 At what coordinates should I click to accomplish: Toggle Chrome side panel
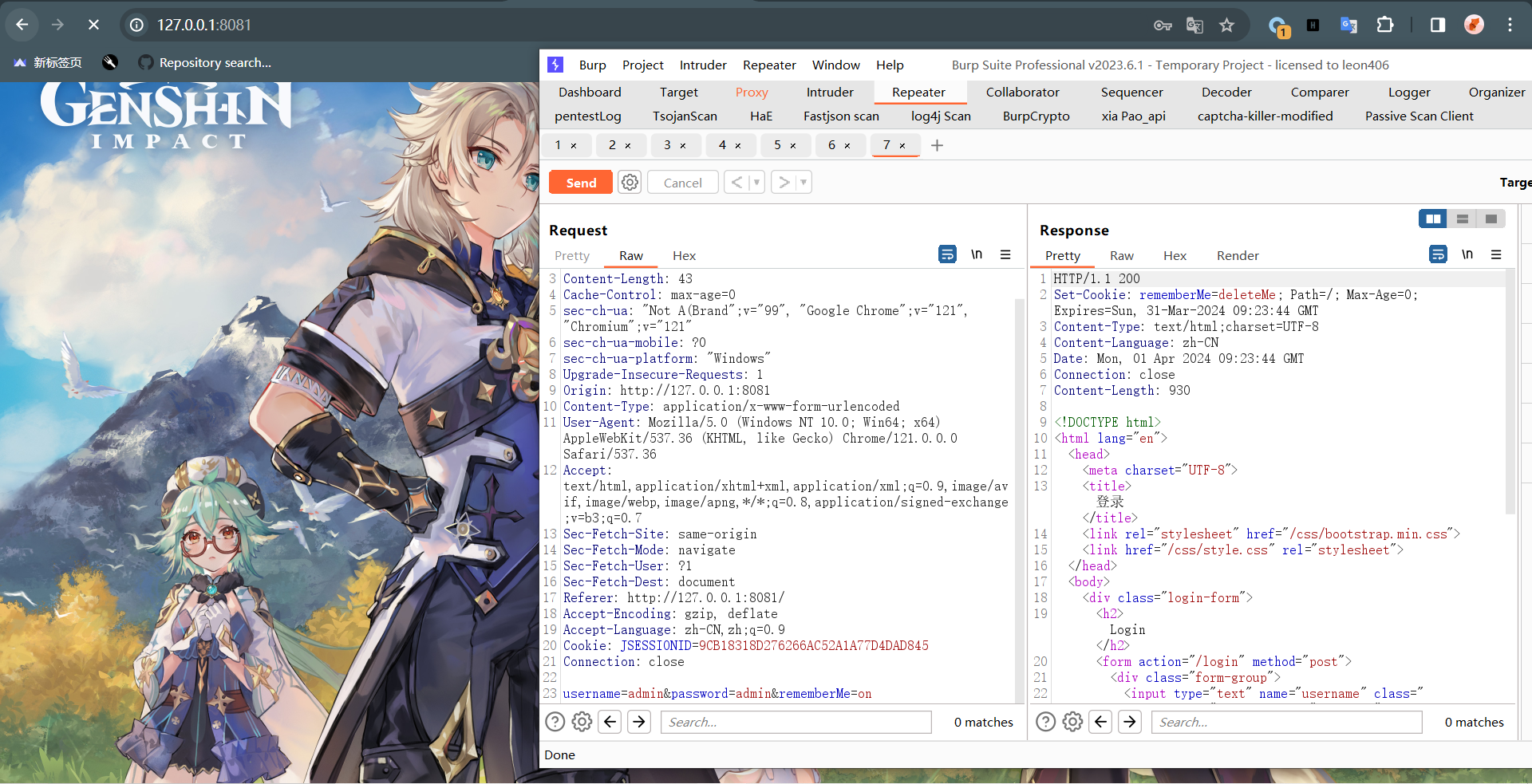[x=1438, y=25]
